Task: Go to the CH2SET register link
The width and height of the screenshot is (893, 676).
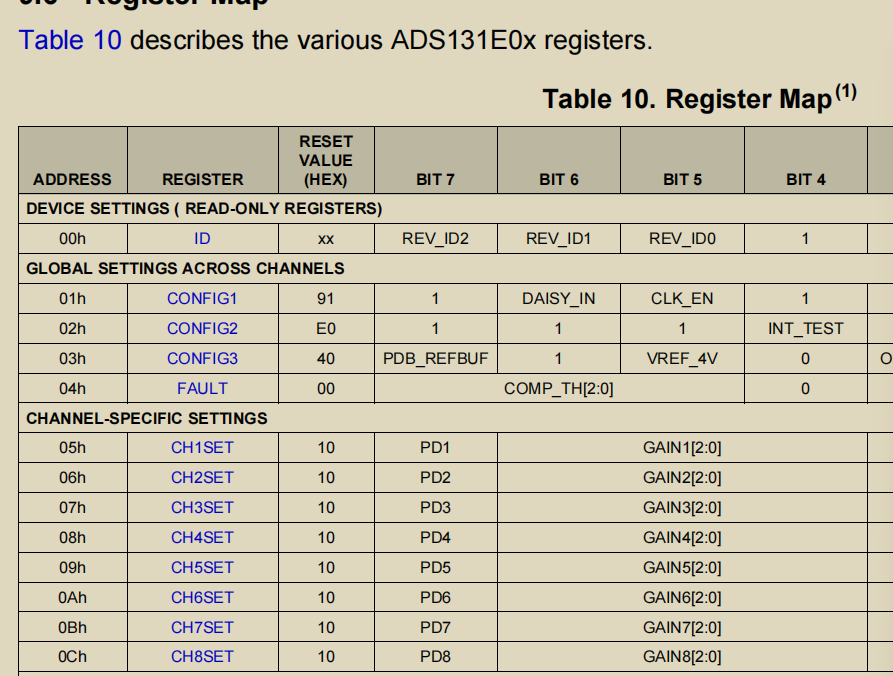Action: pyautogui.click(x=202, y=478)
